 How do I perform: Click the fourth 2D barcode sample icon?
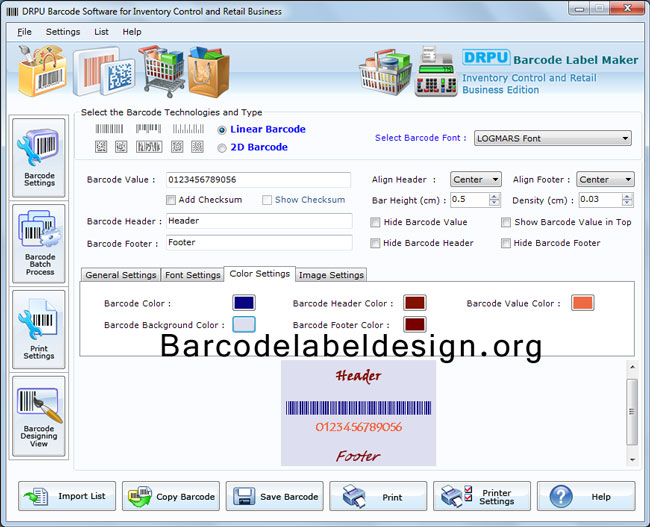point(177,146)
